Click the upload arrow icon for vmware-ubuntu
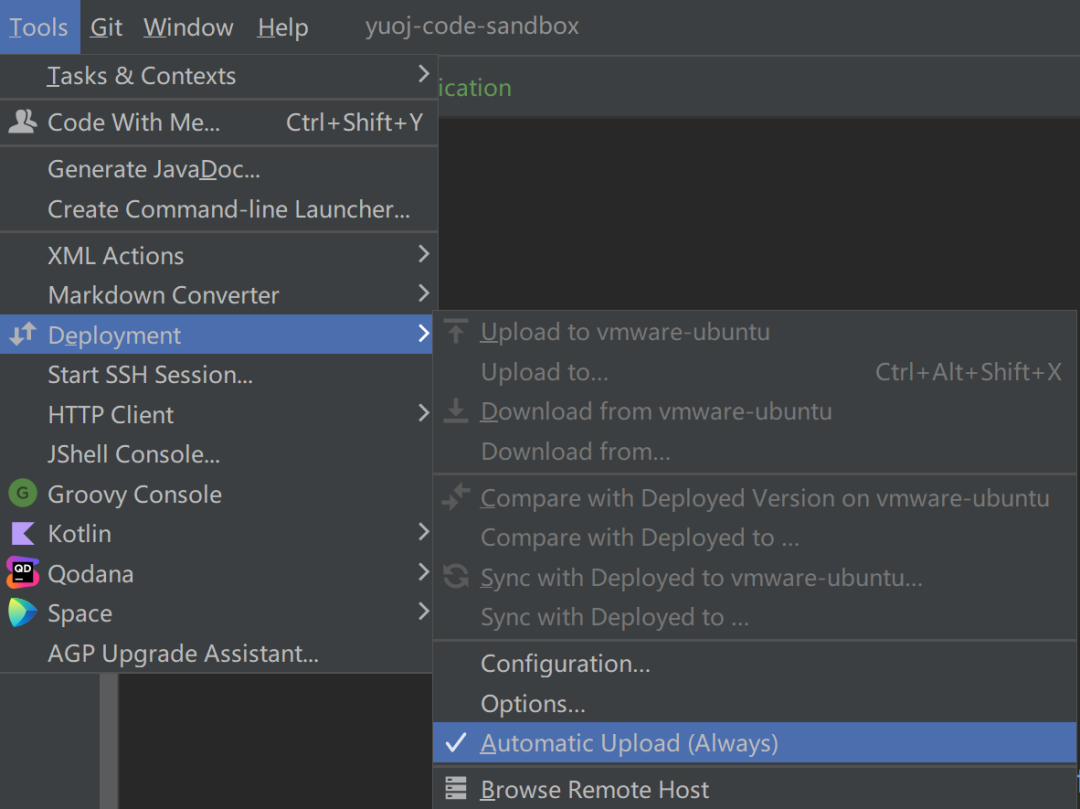This screenshot has width=1080, height=809. [456, 332]
